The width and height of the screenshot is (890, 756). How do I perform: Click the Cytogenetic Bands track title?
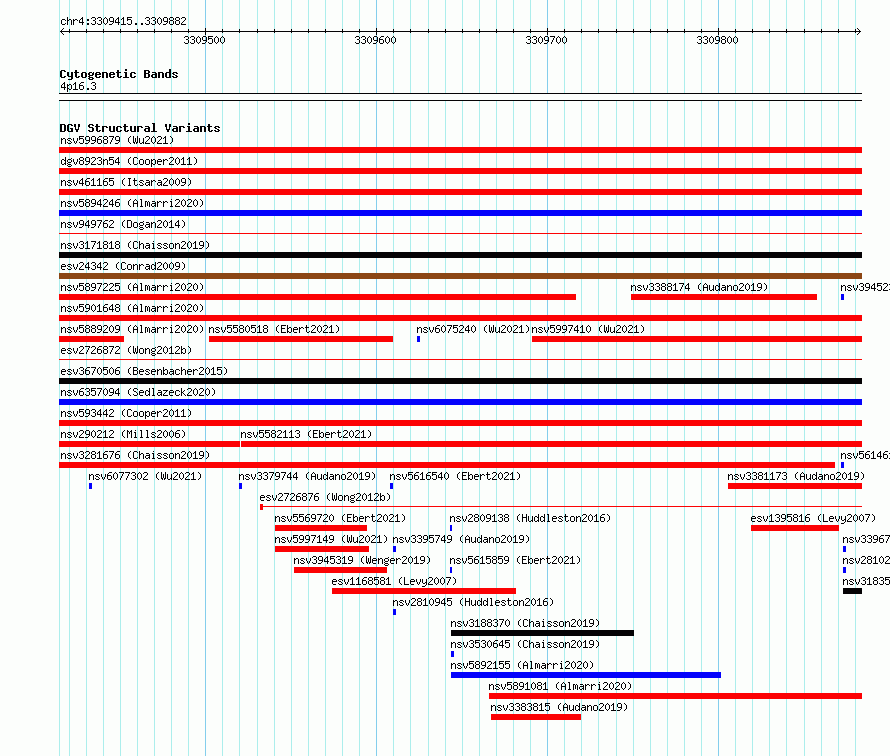click(x=119, y=74)
